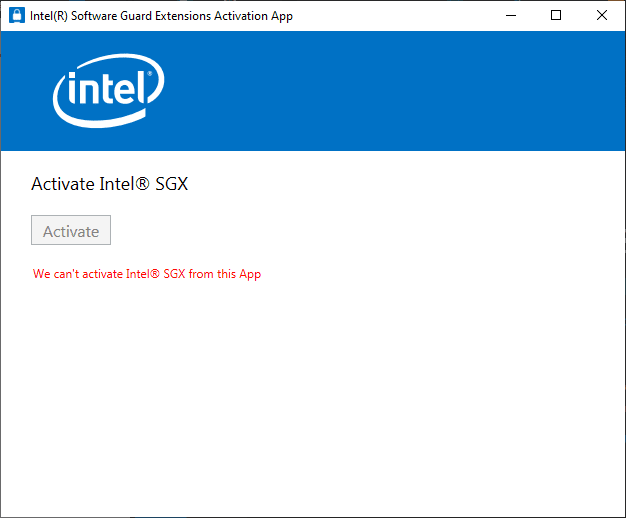The height and width of the screenshot is (518, 626).
Task: Click the 'Activate Intel® SGX' heading
Action: coord(110,184)
